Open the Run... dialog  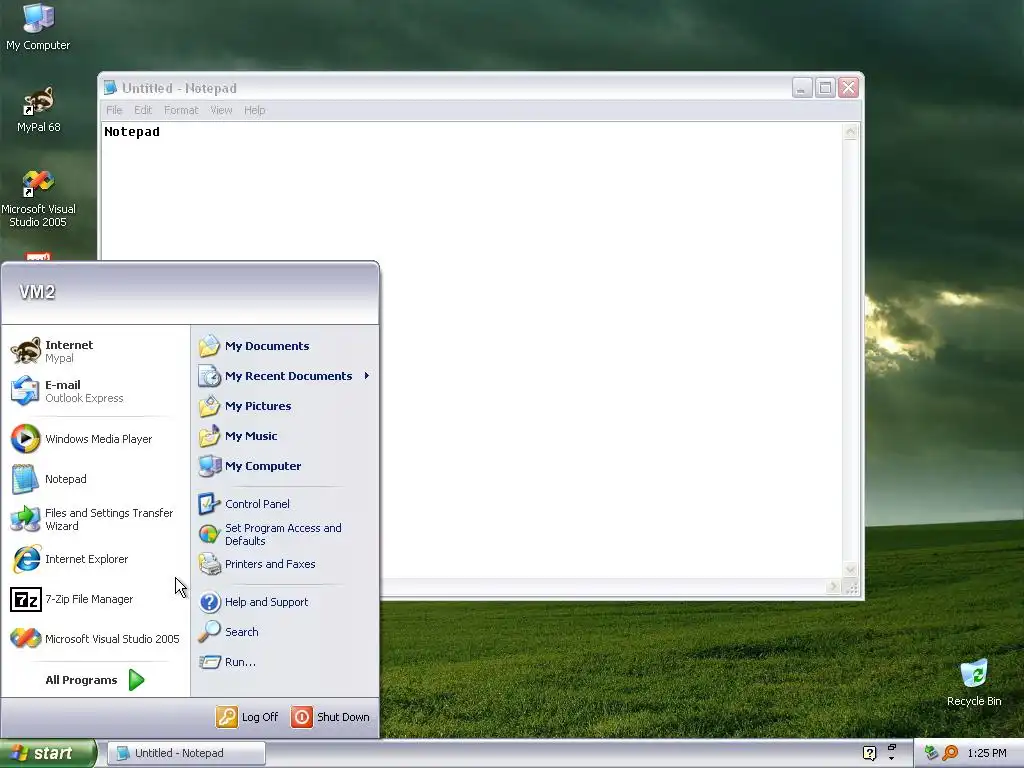[x=284, y=662]
